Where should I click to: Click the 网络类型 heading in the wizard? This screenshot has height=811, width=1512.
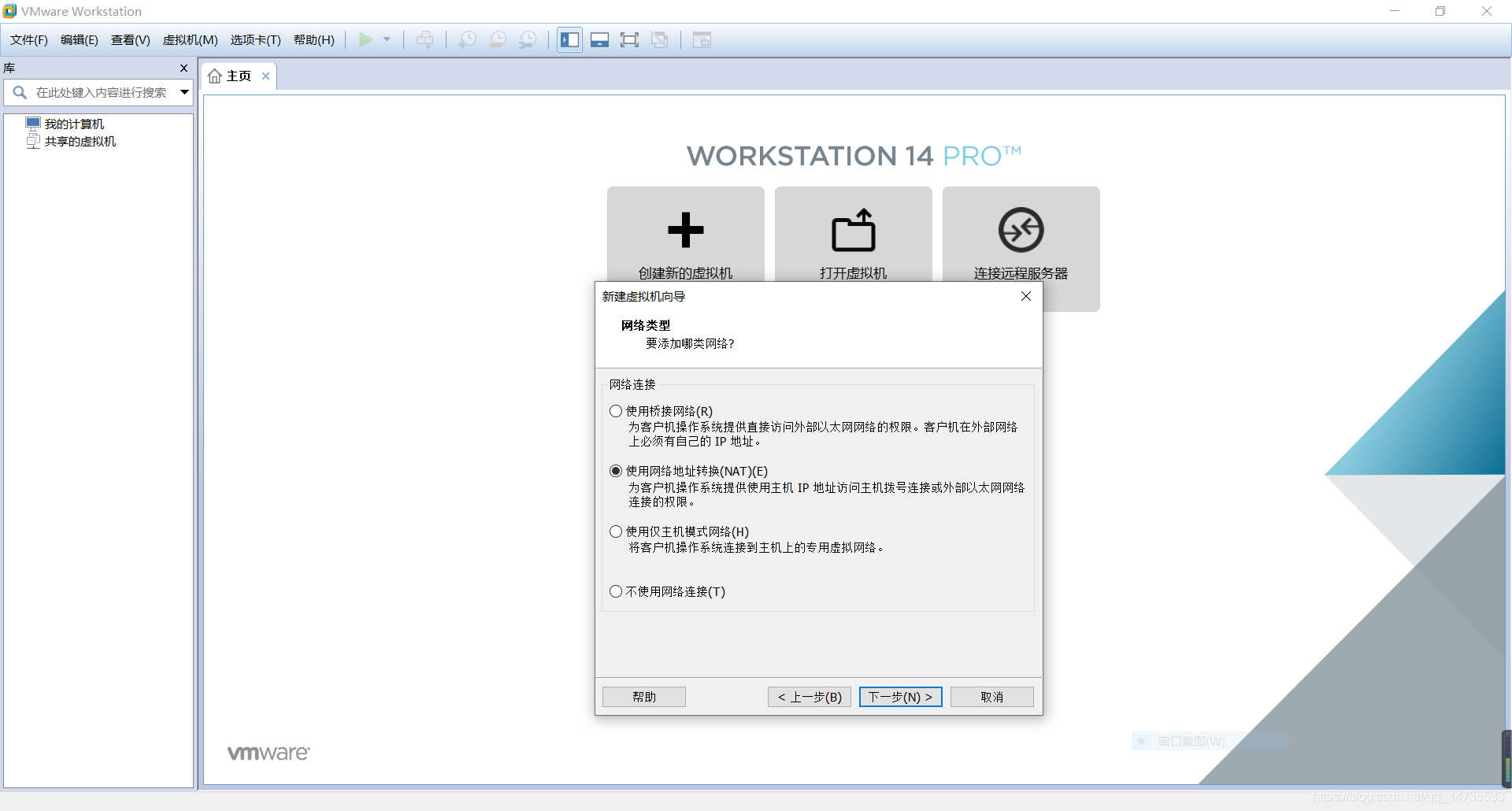pyautogui.click(x=646, y=325)
